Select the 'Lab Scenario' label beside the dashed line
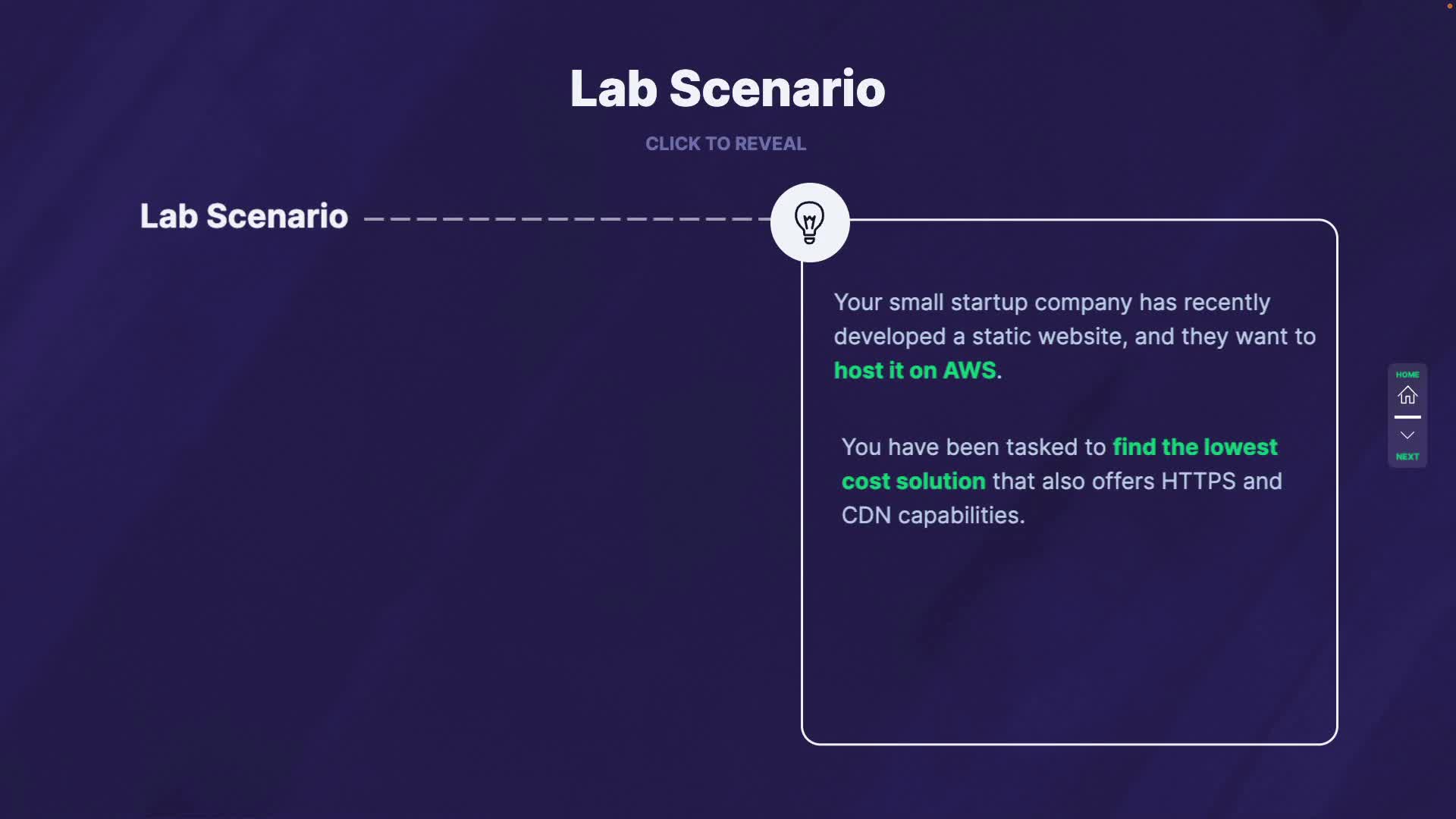Viewport: 1456px width, 819px height. click(x=244, y=216)
